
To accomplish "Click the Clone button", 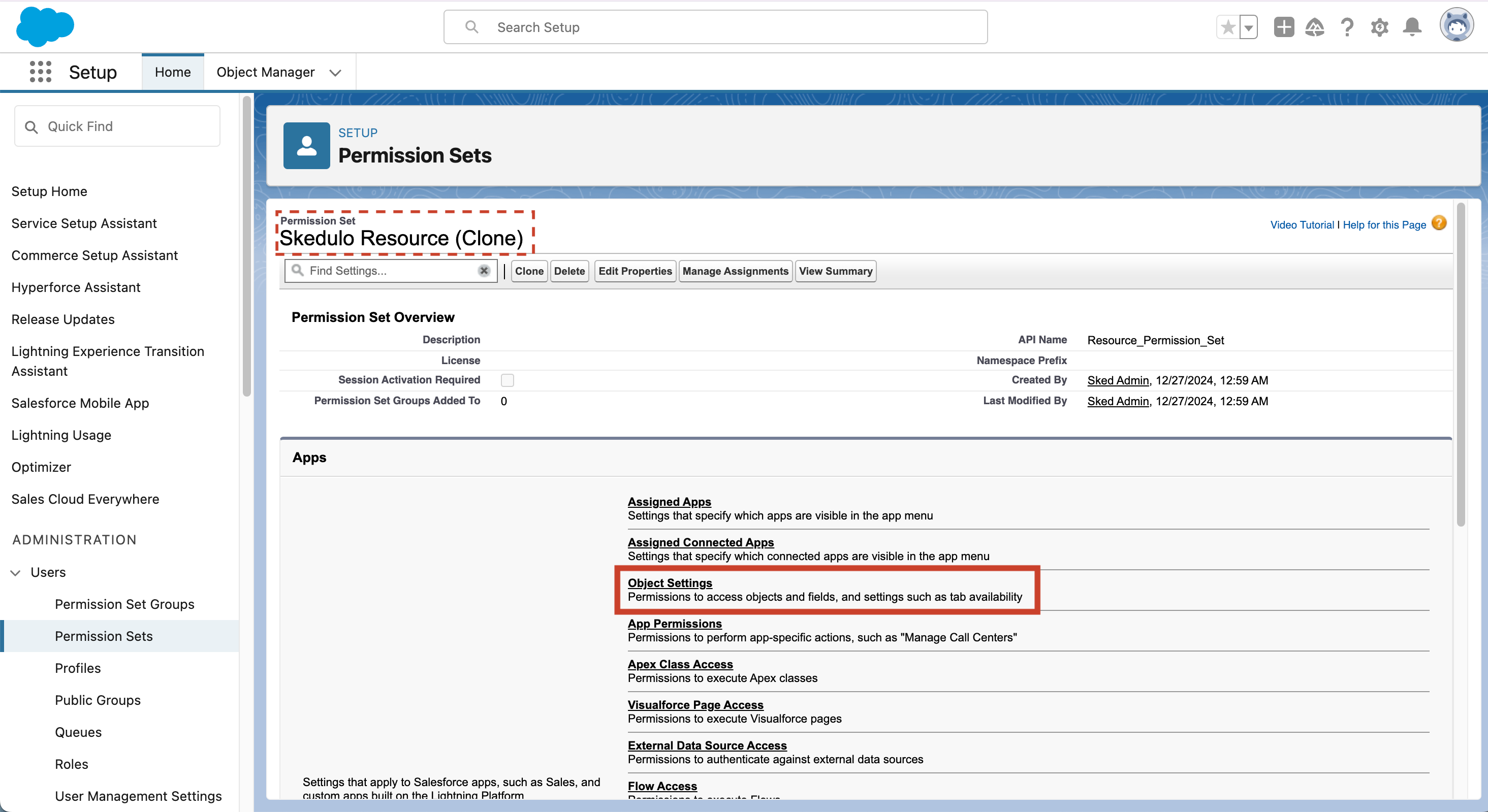I will click(527, 271).
